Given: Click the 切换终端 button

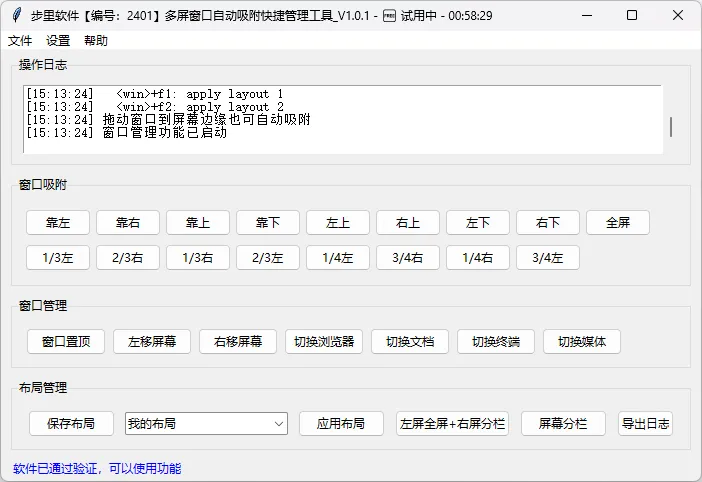Looking at the screenshot, I should [x=496, y=341].
